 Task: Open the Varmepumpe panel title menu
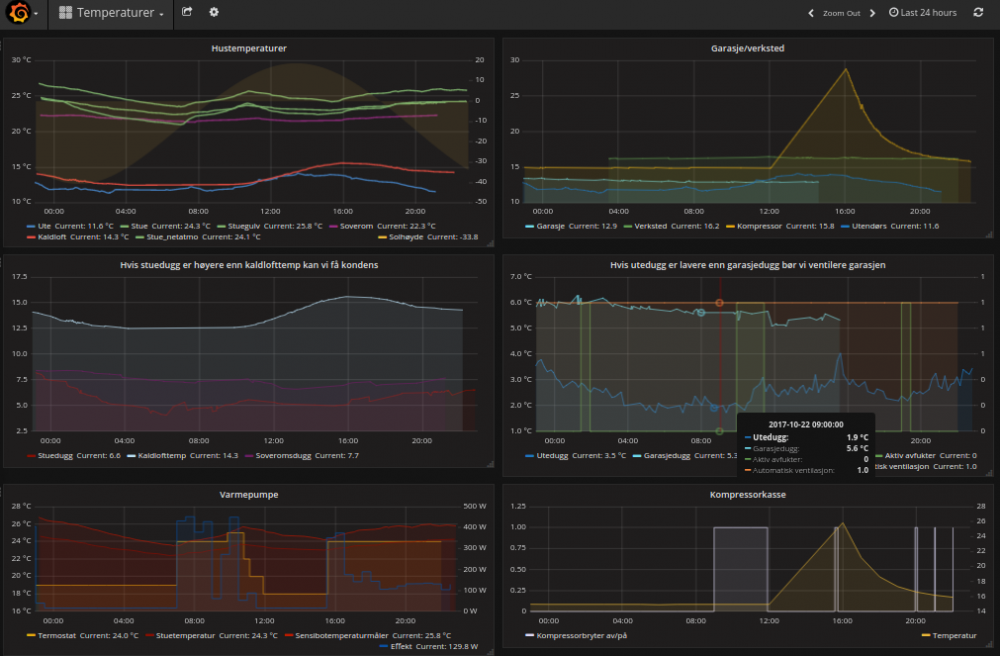[249, 494]
